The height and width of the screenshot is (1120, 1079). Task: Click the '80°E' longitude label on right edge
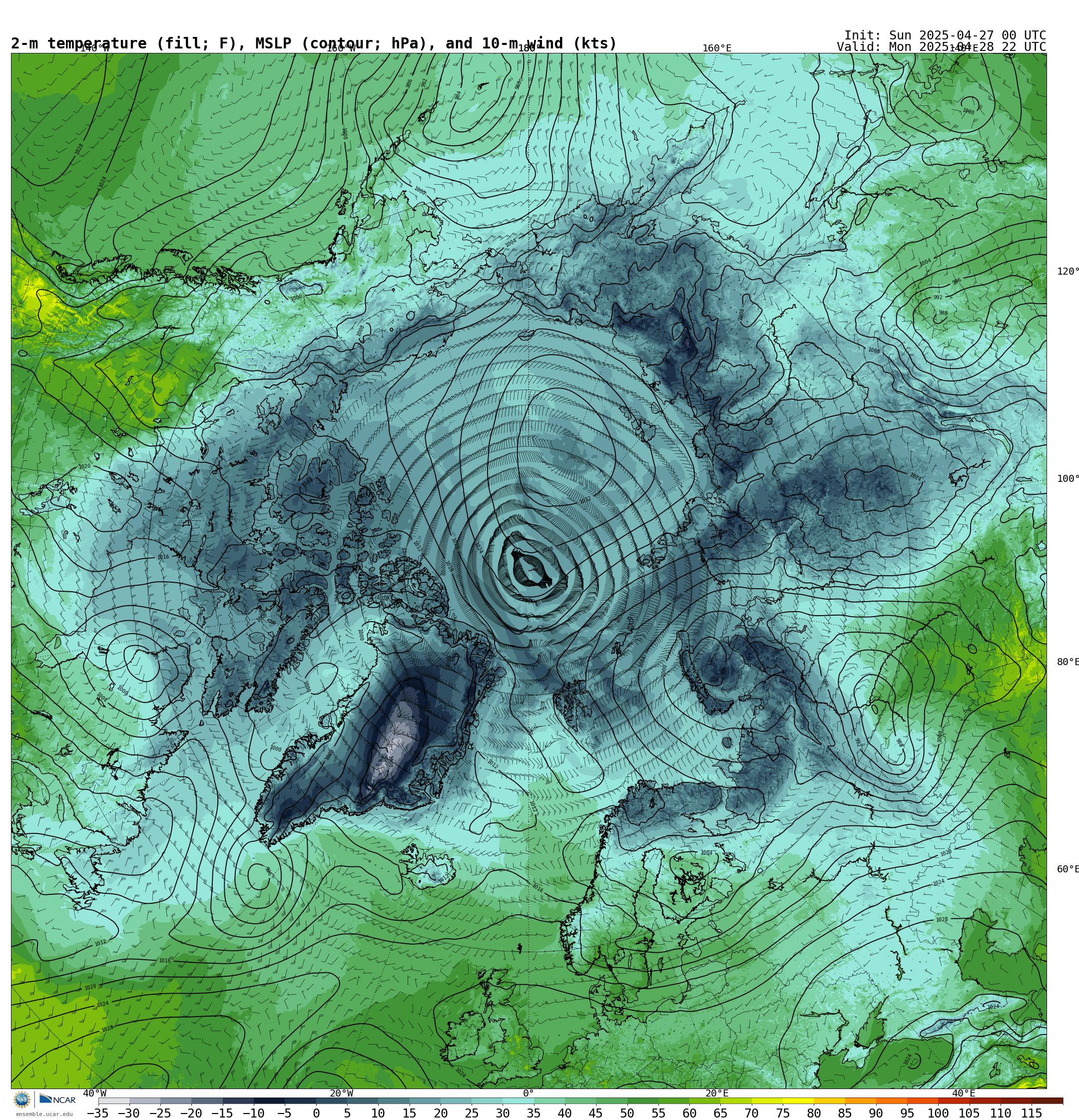[1068, 662]
